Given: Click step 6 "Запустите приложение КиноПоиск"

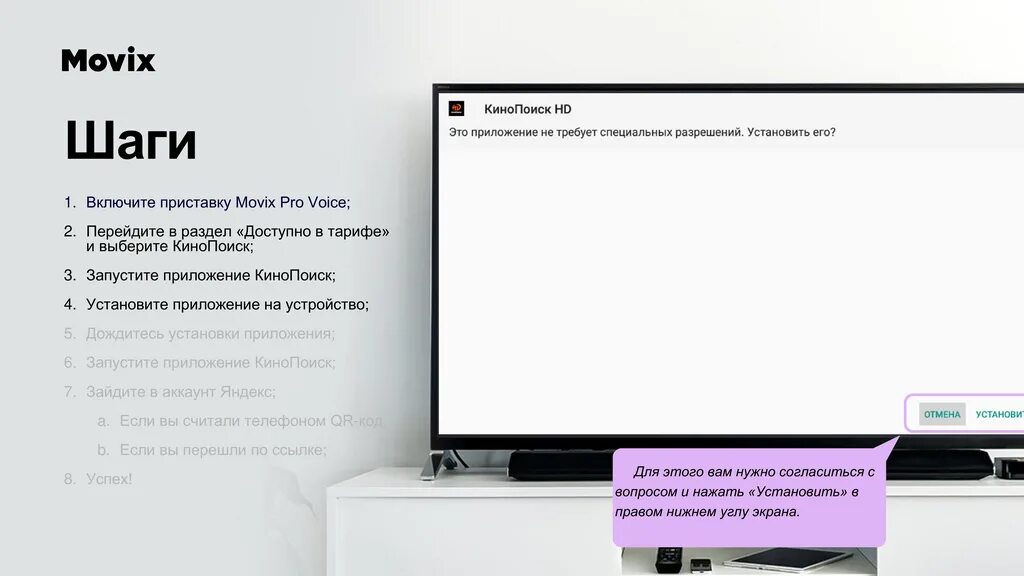Looking at the screenshot, I should pyautogui.click(x=211, y=362).
